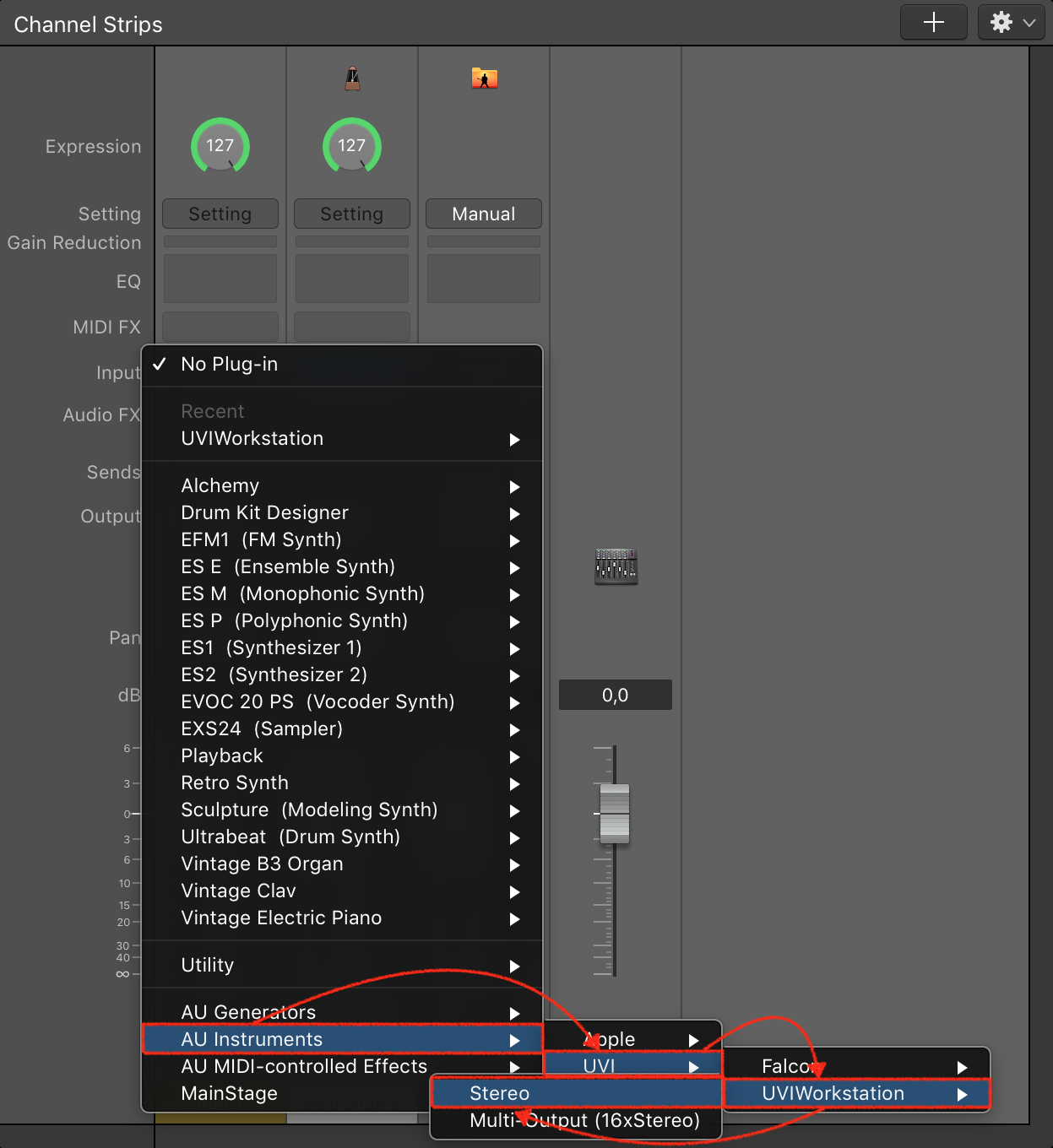Choose EFM1 (FM Synth) from the menu

[342, 539]
